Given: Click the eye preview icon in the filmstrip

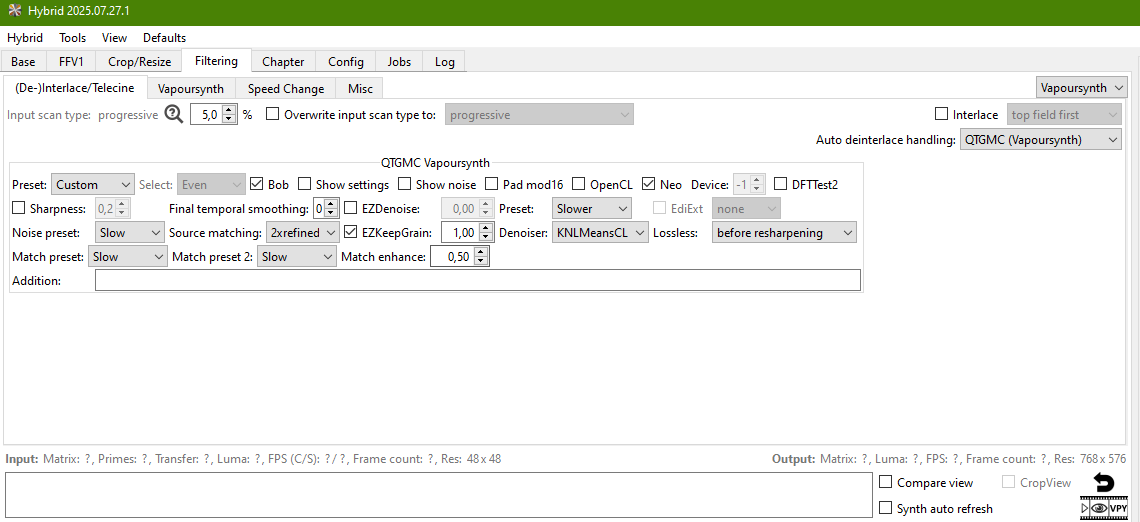Looking at the screenshot, I should click(1099, 508).
